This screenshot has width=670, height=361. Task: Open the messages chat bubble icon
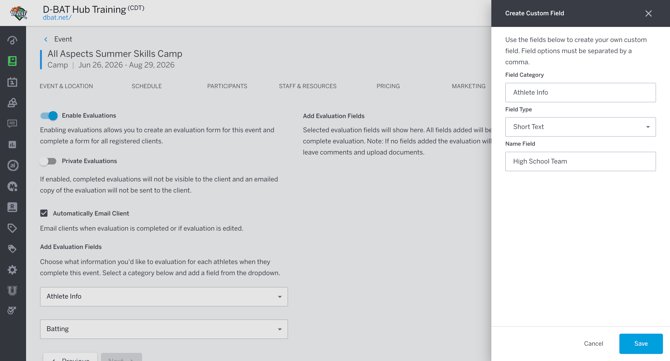[x=12, y=124]
